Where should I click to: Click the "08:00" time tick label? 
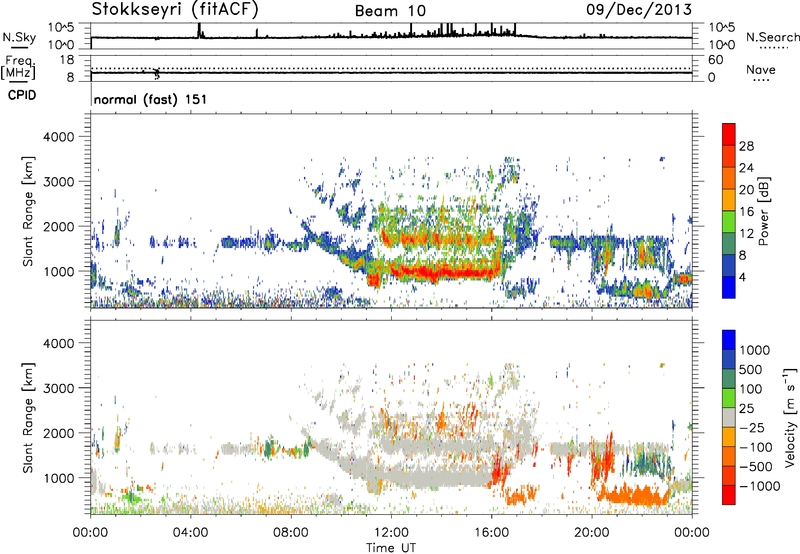click(x=290, y=533)
